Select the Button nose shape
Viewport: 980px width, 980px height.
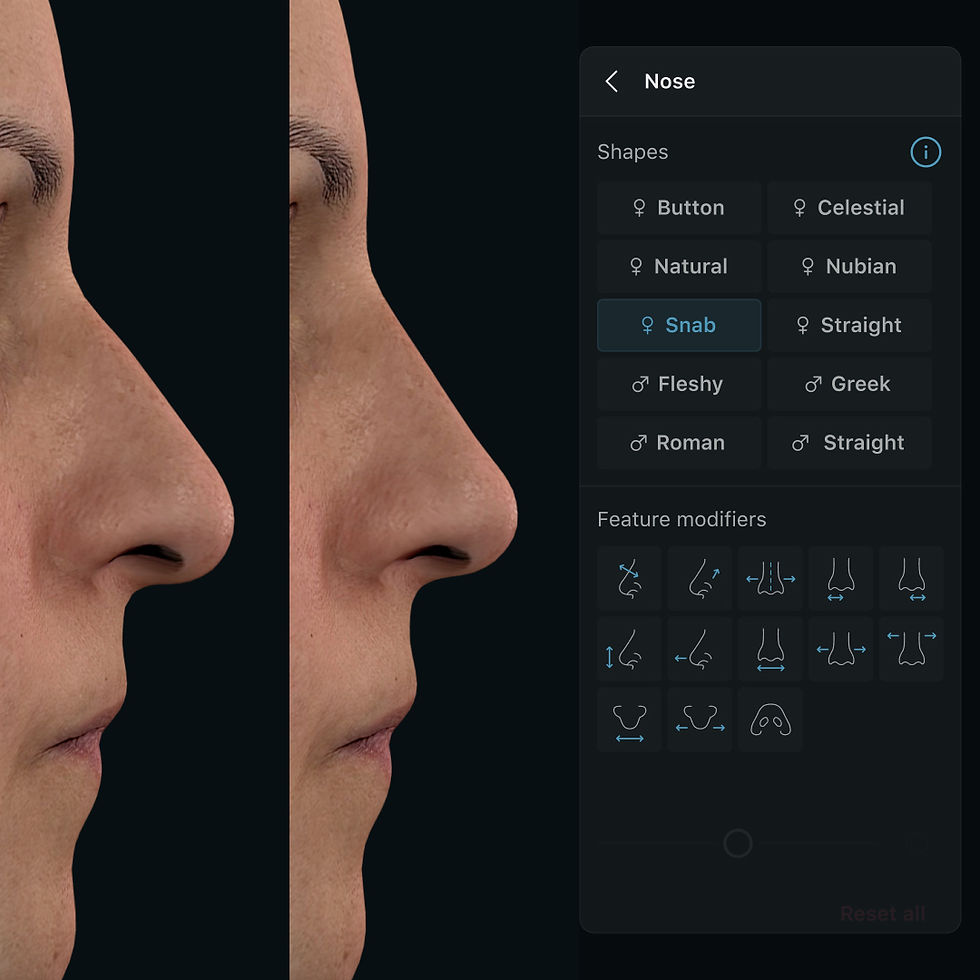tap(679, 207)
